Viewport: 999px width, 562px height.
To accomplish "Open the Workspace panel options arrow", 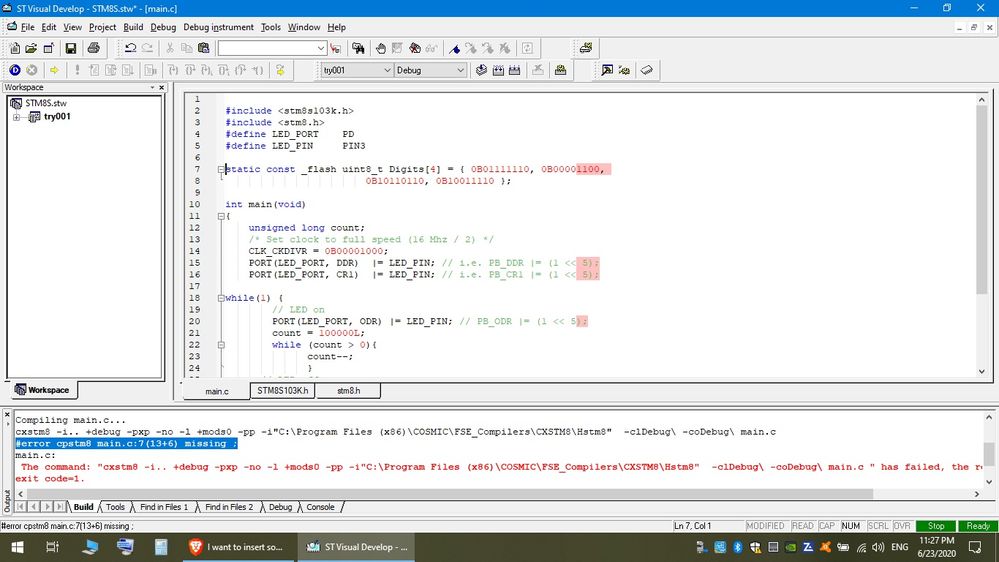I will [152, 87].
